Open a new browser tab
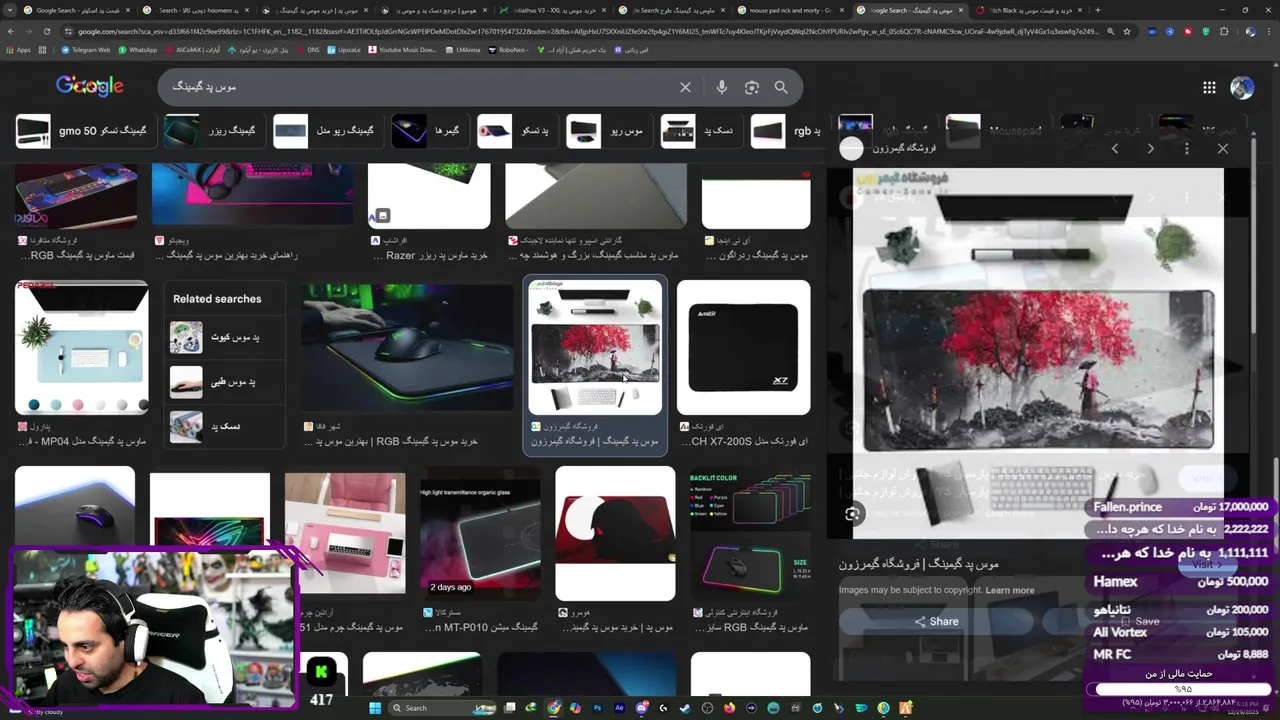The width and height of the screenshot is (1280, 720). point(1098,10)
